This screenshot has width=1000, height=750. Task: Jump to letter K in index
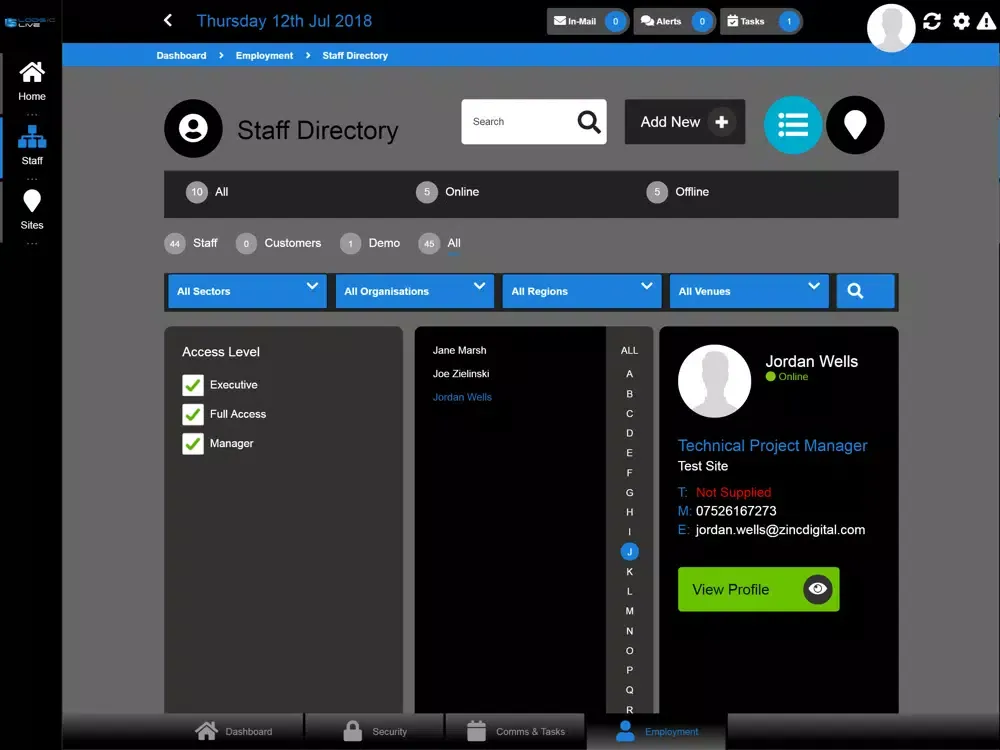pos(629,572)
